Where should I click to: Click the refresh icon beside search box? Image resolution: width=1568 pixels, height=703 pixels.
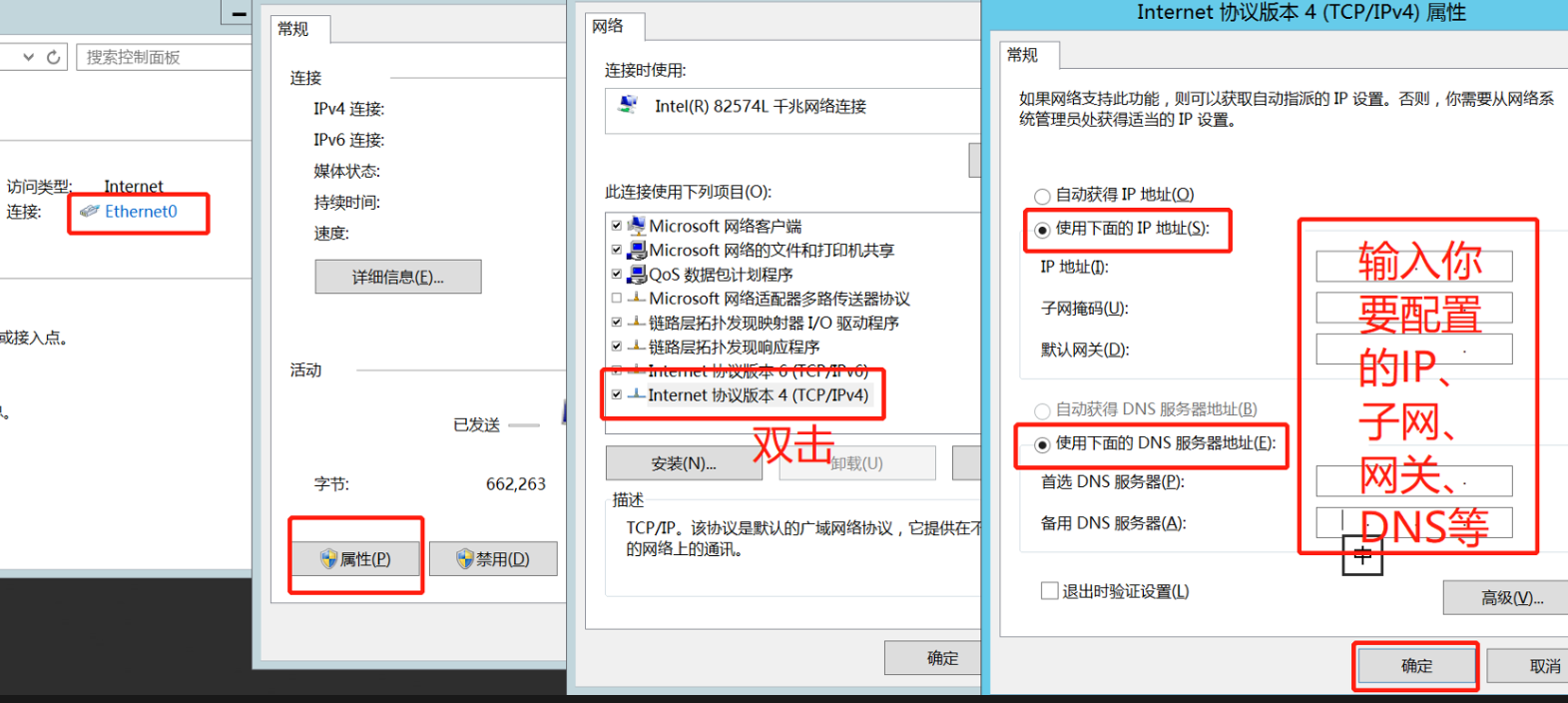pyautogui.click(x=54, y=57)
